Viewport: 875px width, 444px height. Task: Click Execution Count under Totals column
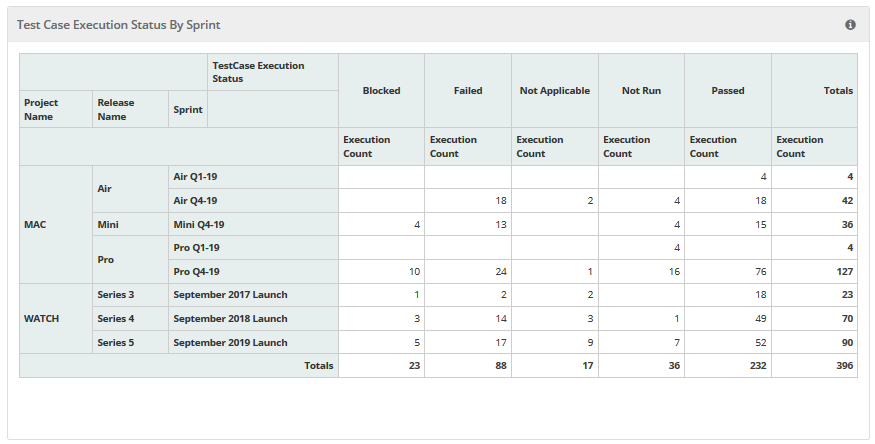coord(815,146)
